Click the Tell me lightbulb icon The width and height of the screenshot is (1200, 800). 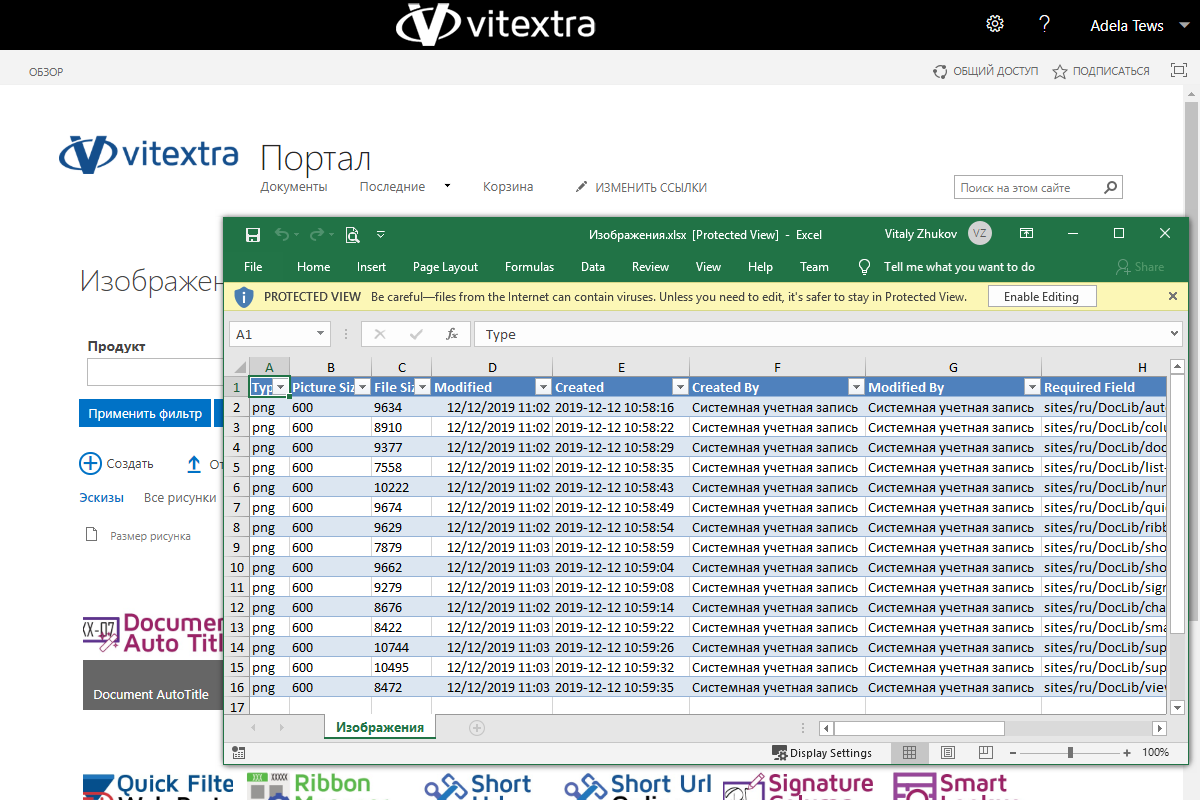(x=865, y=267)
